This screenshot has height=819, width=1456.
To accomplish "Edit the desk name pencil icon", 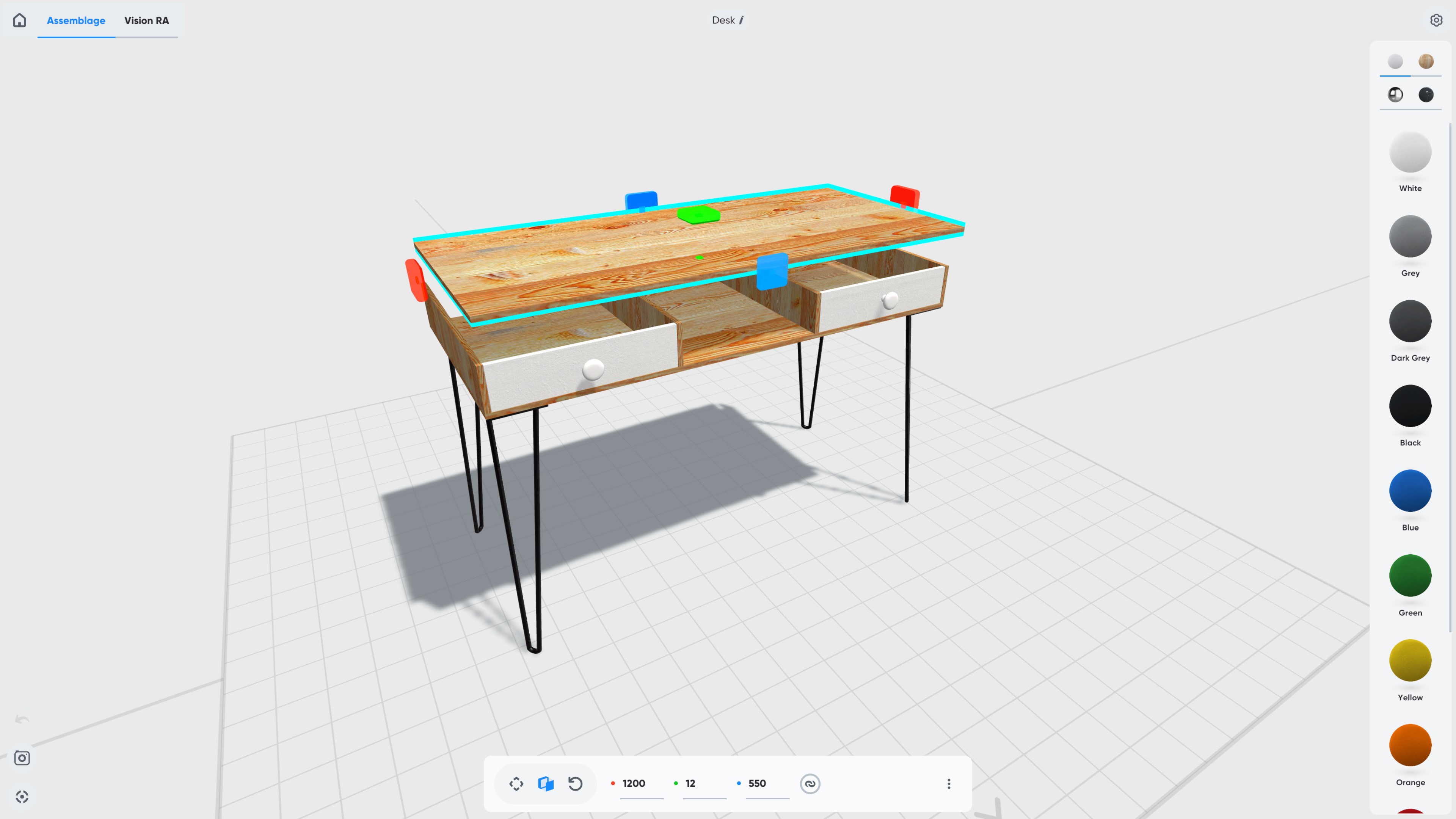I will click(742, 20).
